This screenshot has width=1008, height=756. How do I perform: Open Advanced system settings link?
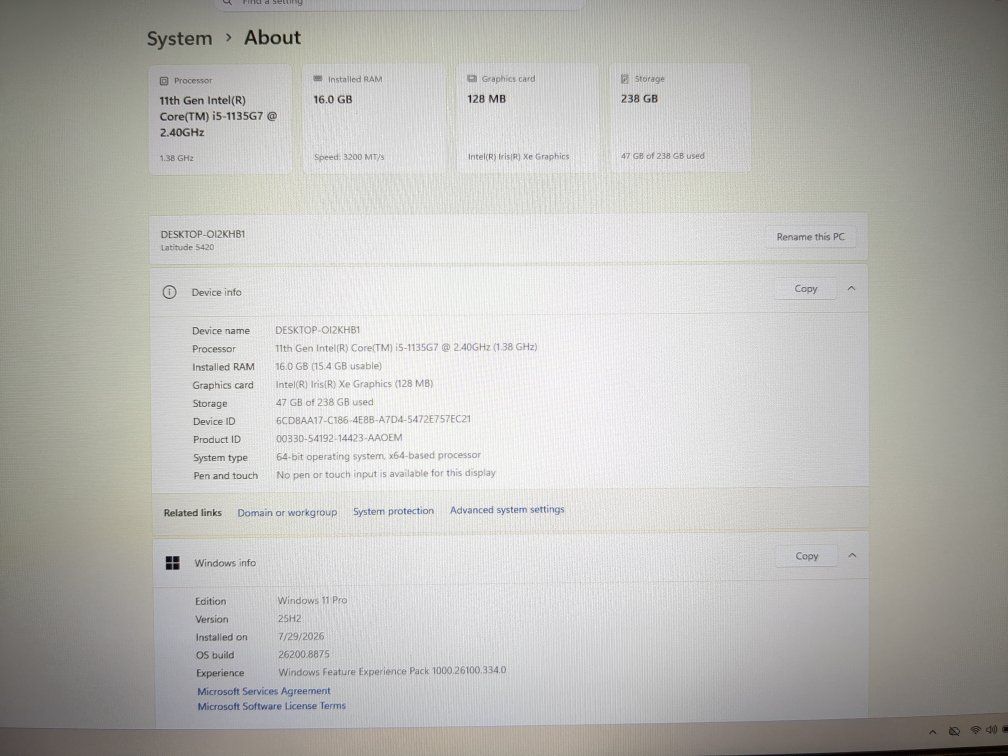[x=507, y=510]
